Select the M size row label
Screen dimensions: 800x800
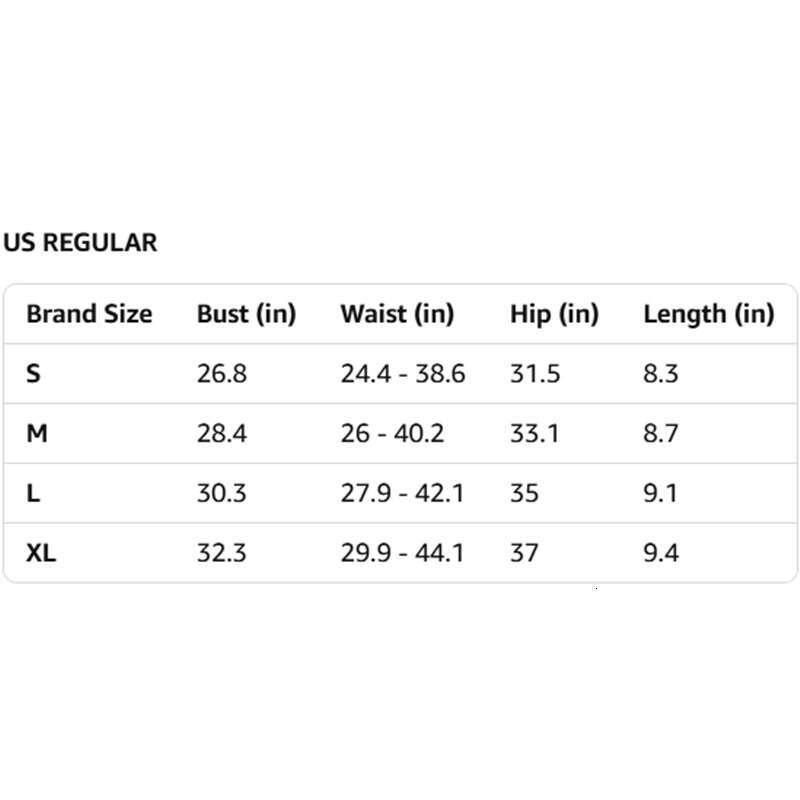[x=37, y=433]
